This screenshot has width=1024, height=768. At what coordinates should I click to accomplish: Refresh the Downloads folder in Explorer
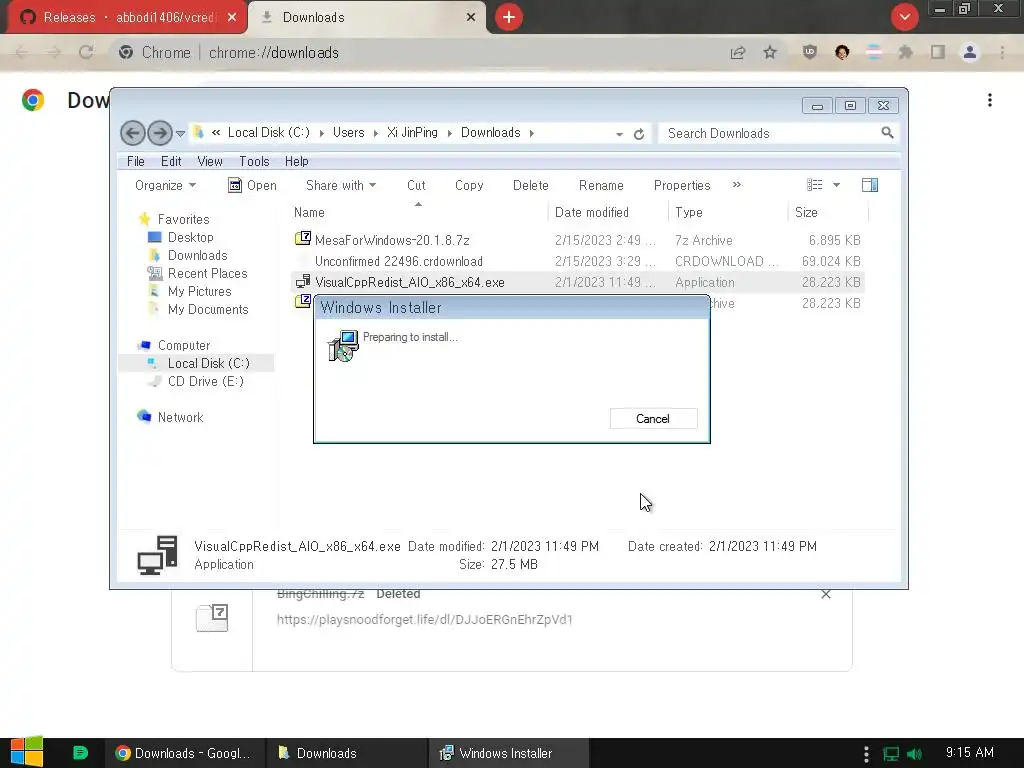click(639, 134)
